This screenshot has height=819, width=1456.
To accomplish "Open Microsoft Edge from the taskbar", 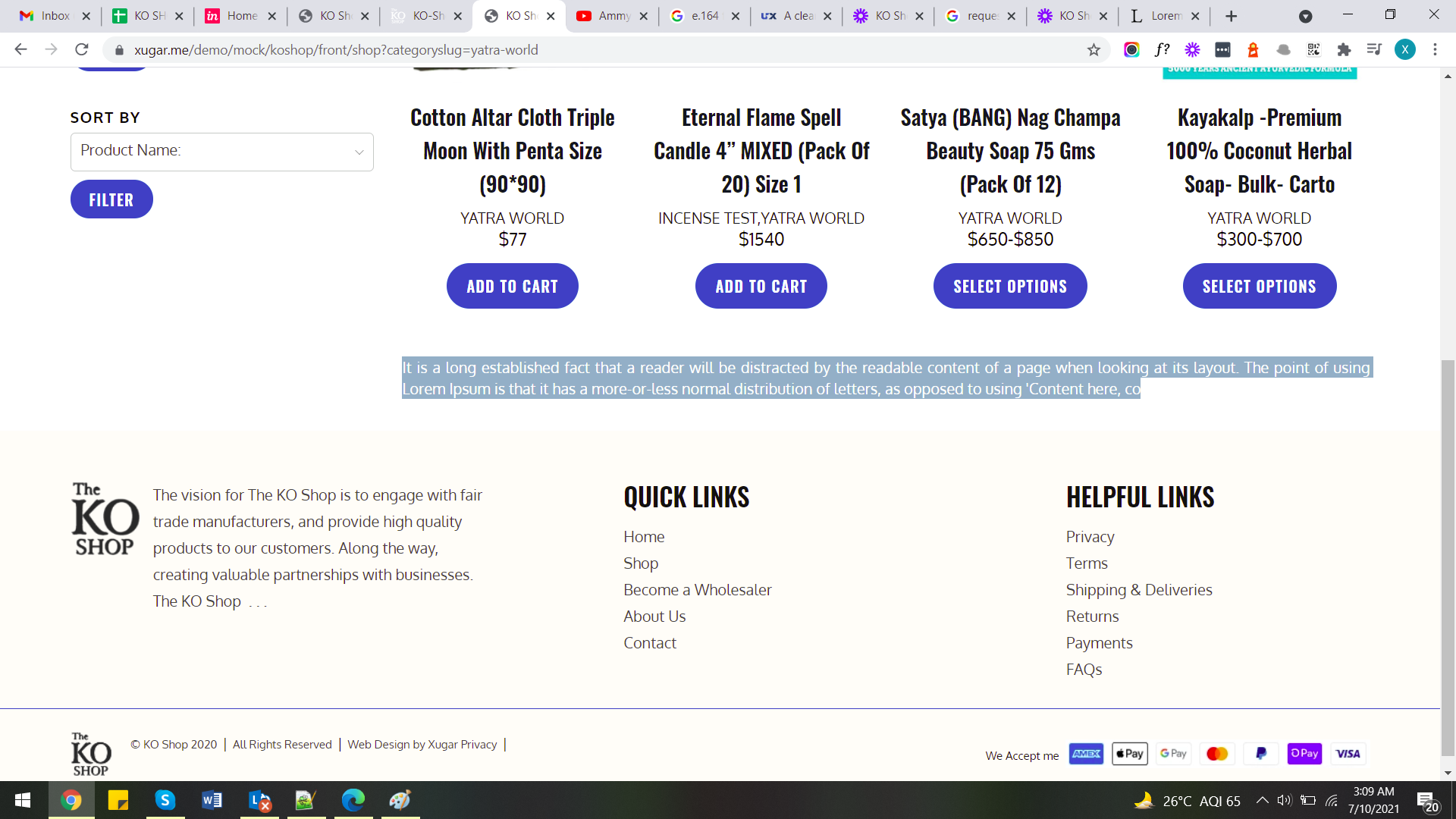I will [x=353, y=800].
